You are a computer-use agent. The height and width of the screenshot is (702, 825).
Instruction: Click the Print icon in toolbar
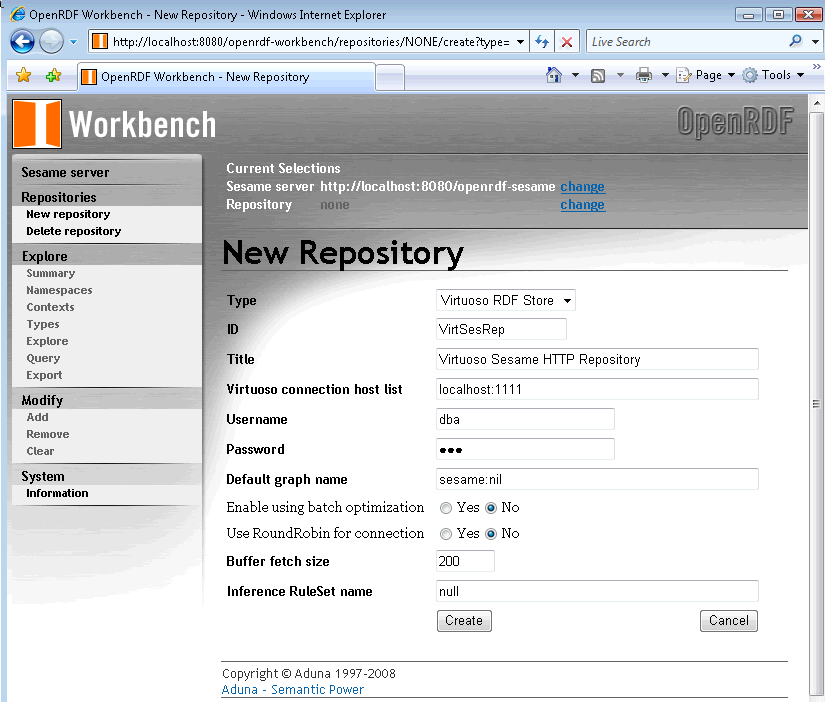coord(644,75)
